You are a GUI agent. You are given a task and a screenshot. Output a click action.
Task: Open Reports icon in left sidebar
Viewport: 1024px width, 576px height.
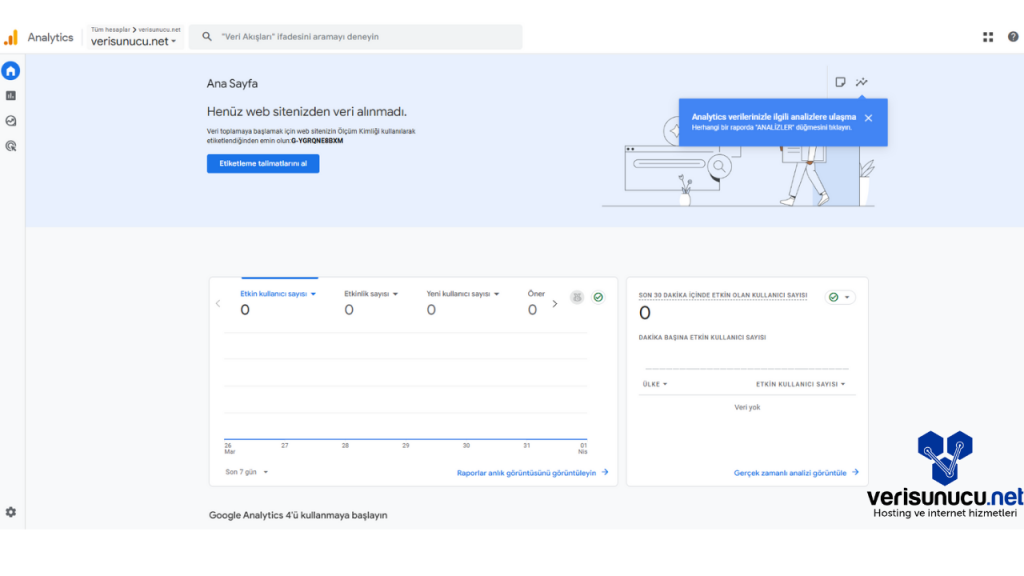(11, 96)
